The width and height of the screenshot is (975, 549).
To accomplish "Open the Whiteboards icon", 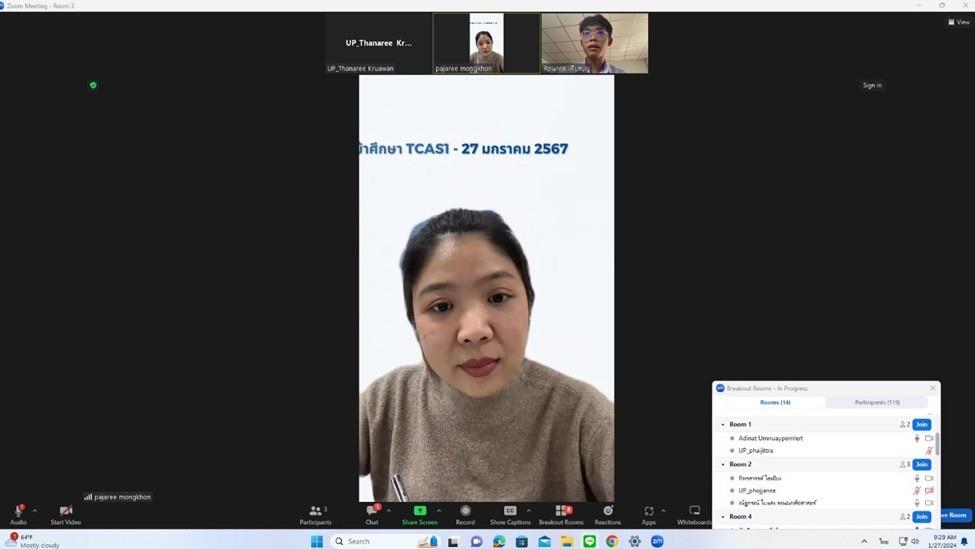I will click(695, 511).
